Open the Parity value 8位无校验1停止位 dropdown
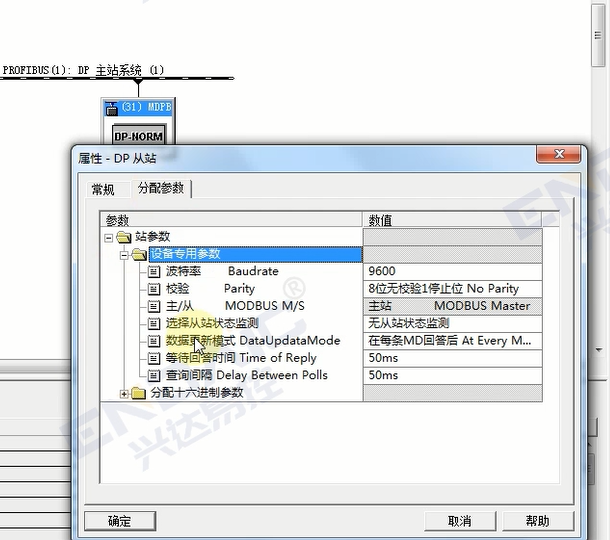Viewport: 610px width, 540px height. [x=452, y=289]
